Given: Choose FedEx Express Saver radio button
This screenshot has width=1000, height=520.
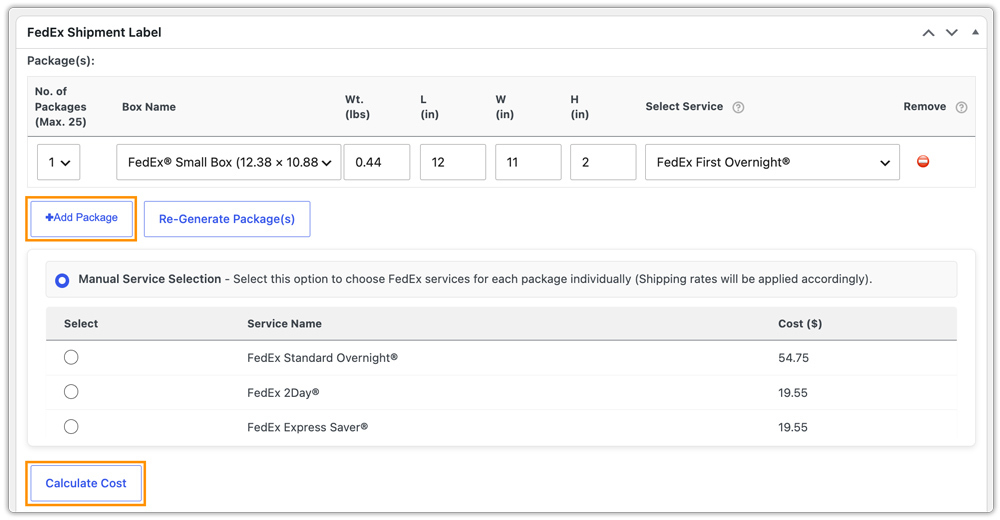Looking at the screenshot, I should pyautogui.click(x=71, y=426).
